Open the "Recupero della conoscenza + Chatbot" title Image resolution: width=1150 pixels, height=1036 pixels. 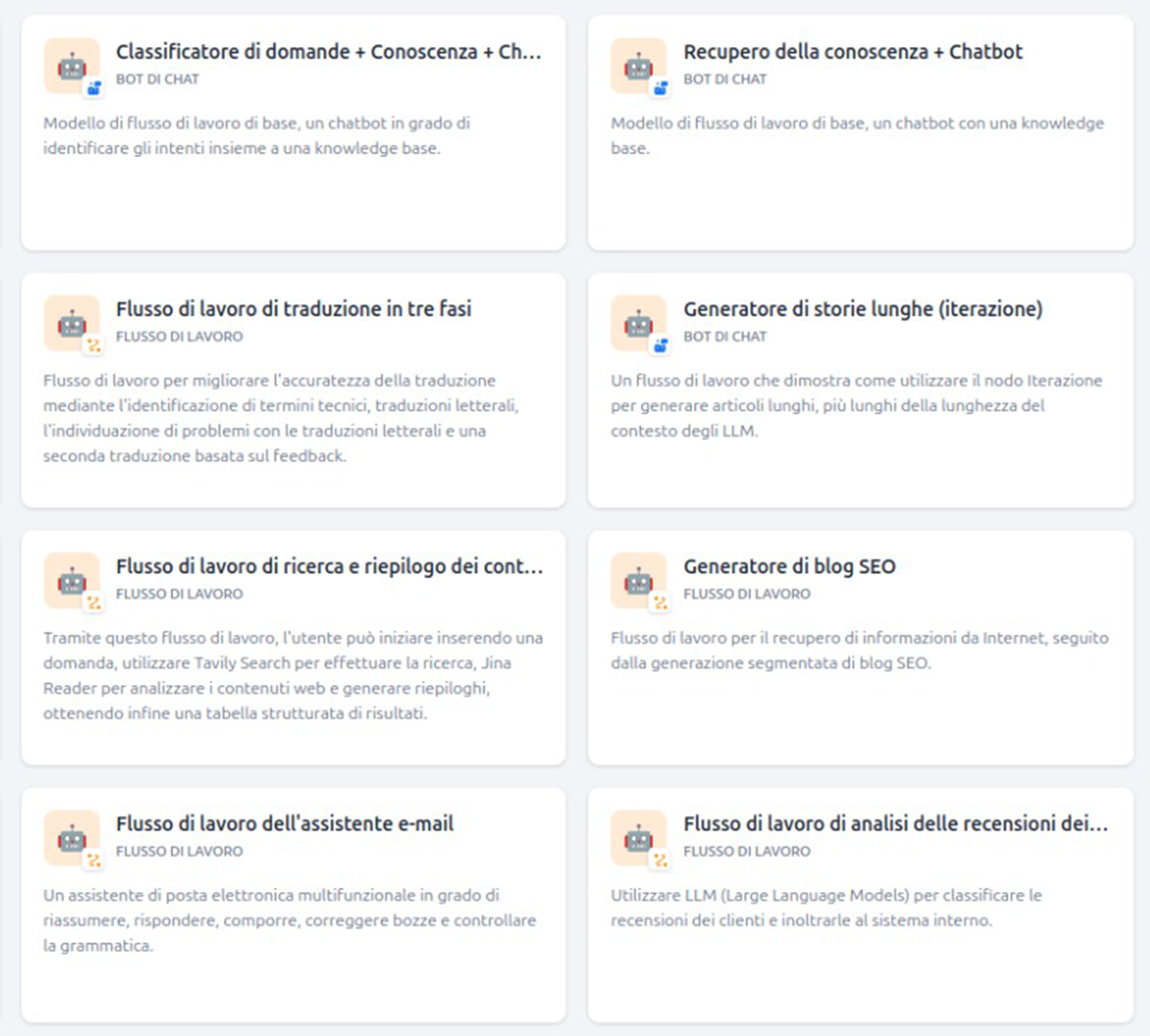click(x=852, y=52)
